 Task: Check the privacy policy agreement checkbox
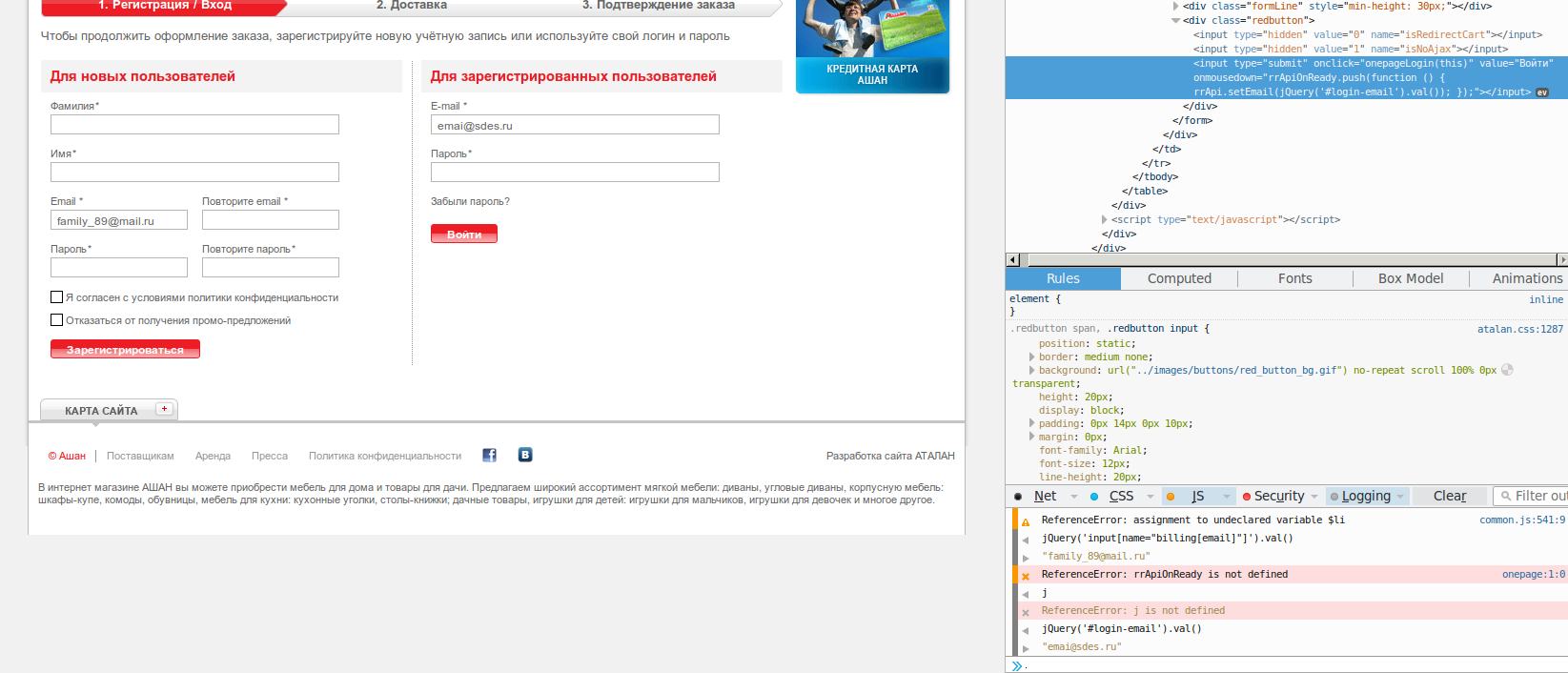56,297
